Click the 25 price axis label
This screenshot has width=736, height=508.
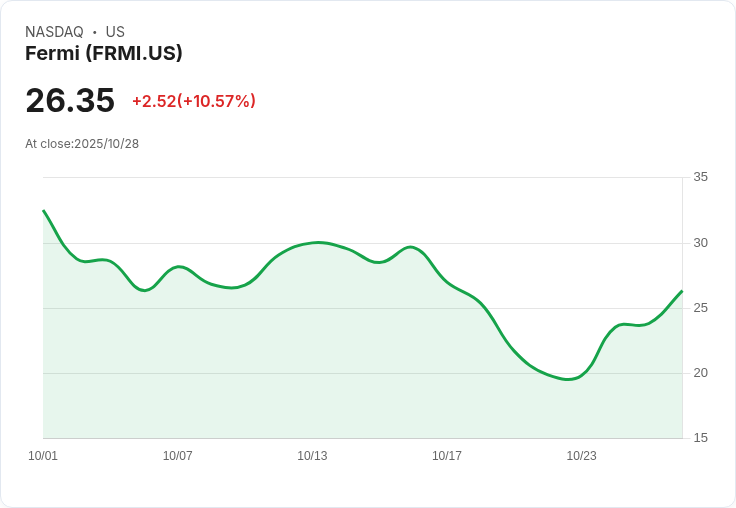coord(701,308)
